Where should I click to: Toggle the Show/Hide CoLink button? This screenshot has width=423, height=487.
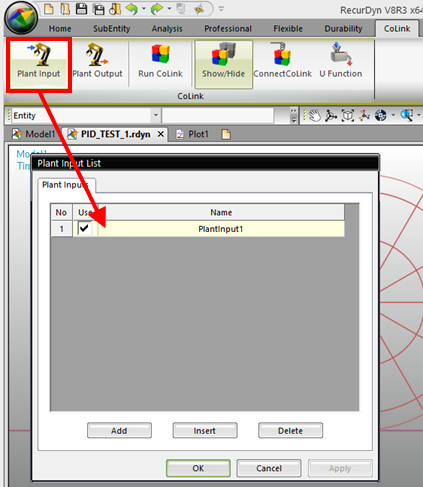[224, 64]
